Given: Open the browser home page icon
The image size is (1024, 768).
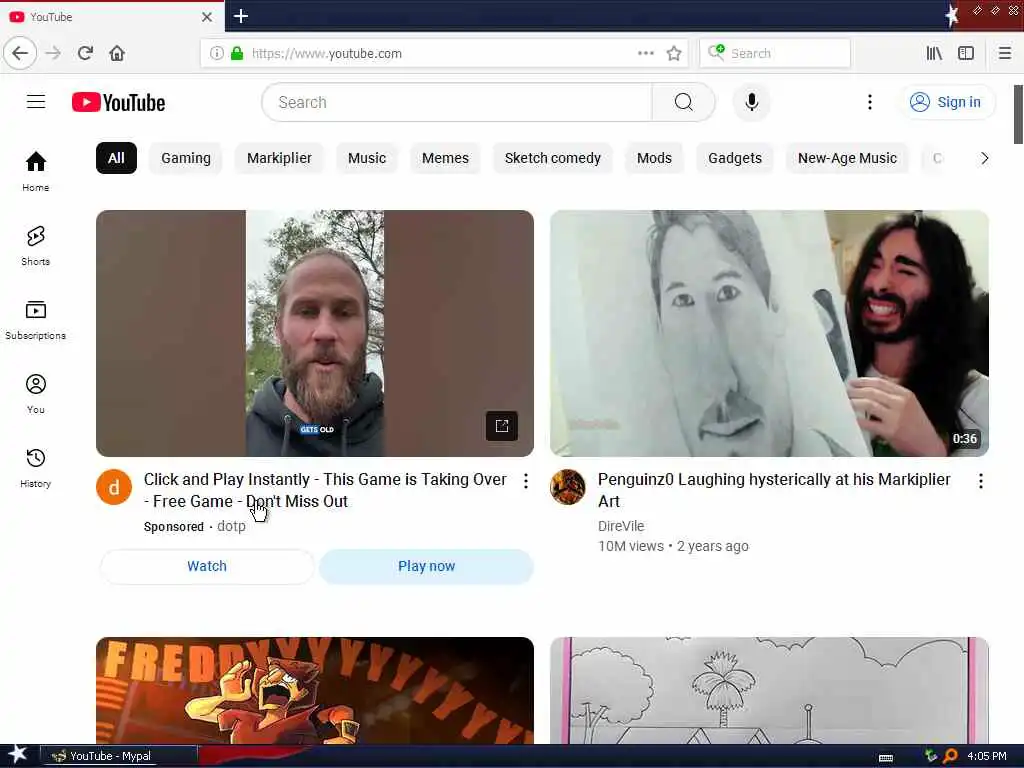Looking at the screenshot, I should click(117, 53).
